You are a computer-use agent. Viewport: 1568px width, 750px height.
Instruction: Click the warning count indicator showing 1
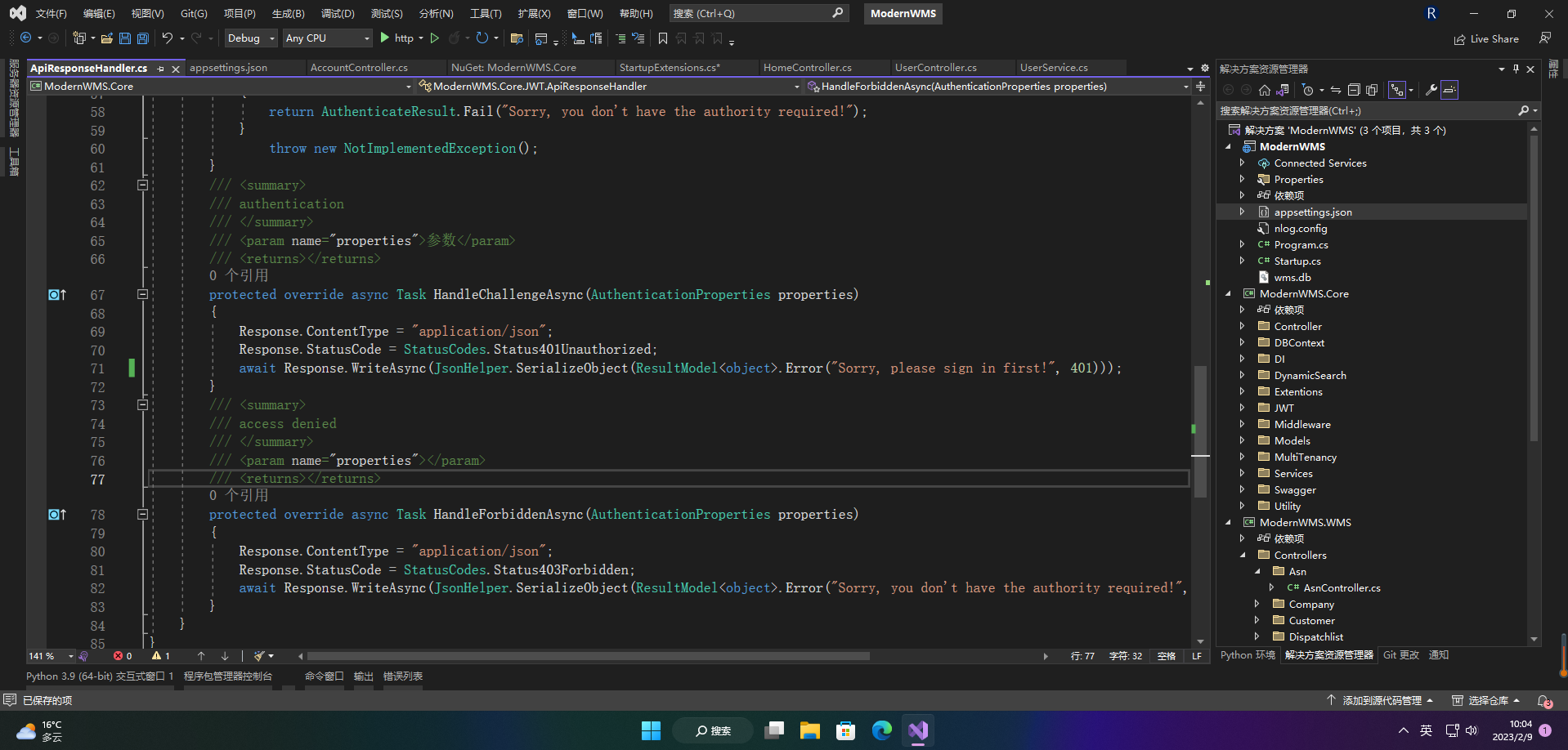(x=161, y=656)
